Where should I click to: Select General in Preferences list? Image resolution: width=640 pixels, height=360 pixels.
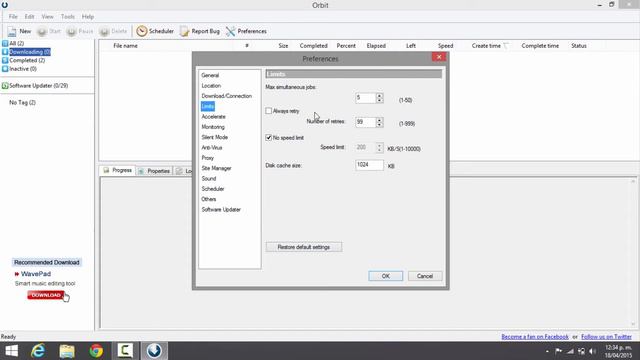210,76
